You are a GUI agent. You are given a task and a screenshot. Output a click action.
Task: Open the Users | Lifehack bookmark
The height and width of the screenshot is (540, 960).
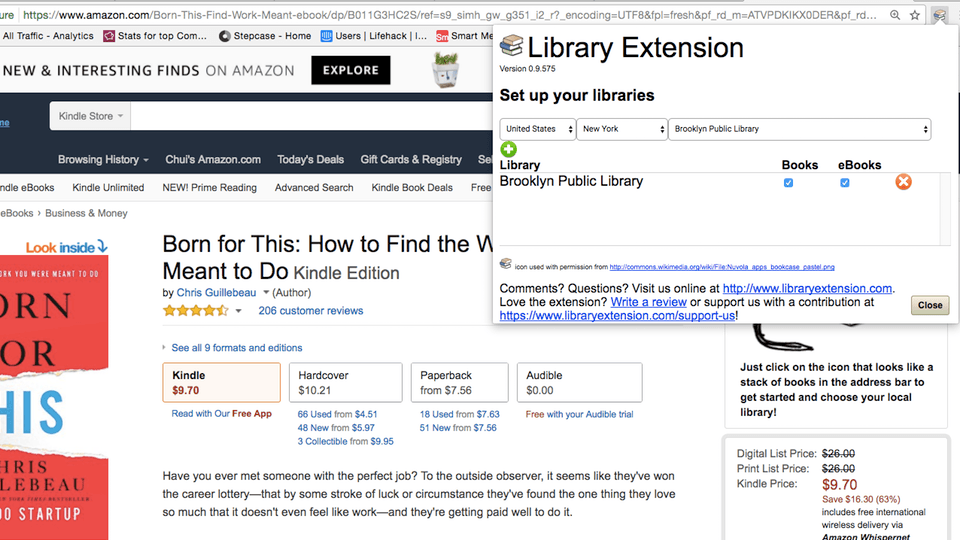click(373, 36)
